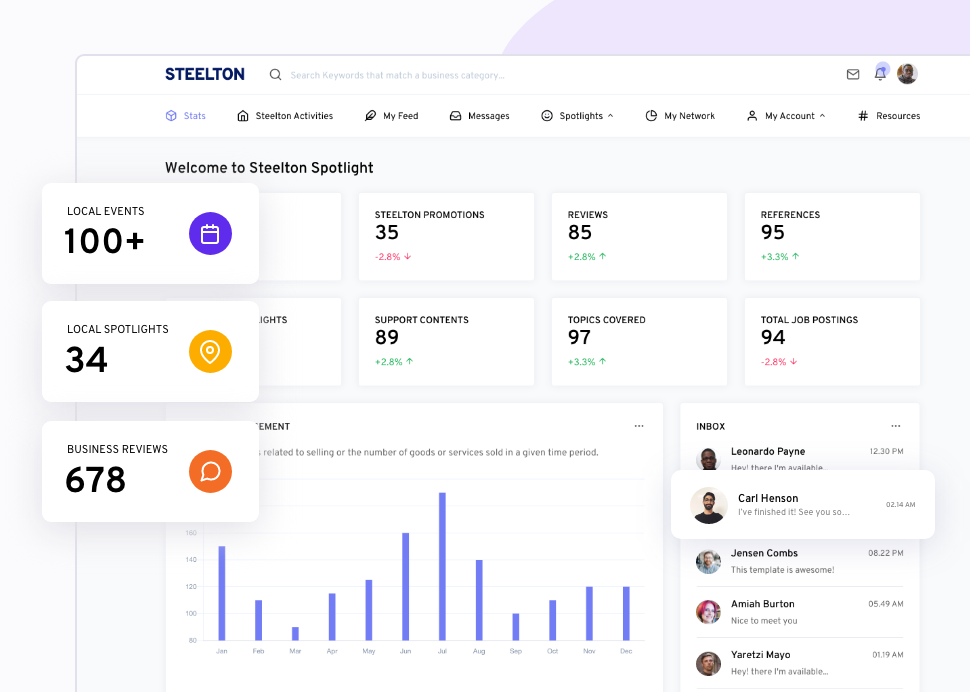Screen dimensions: 970x692
Task: Click the STEELTON logo
Action: tap(205, 74)
